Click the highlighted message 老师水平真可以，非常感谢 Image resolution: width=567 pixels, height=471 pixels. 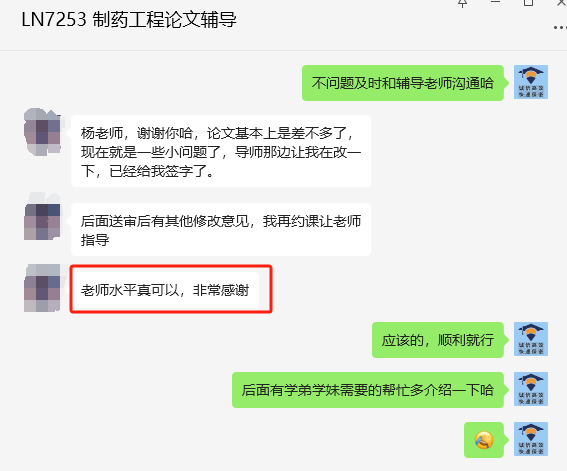click(x=165, y=290)
